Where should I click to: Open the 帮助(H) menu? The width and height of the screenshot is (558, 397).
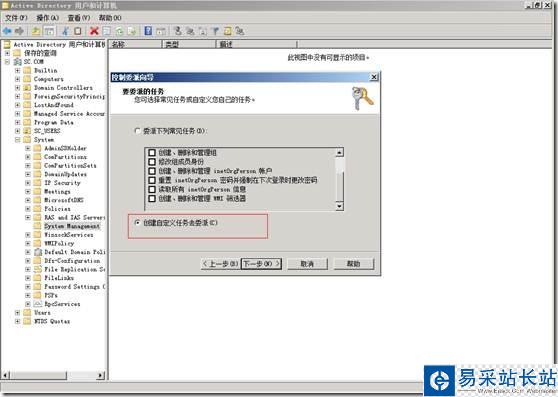tap(110, 18)
